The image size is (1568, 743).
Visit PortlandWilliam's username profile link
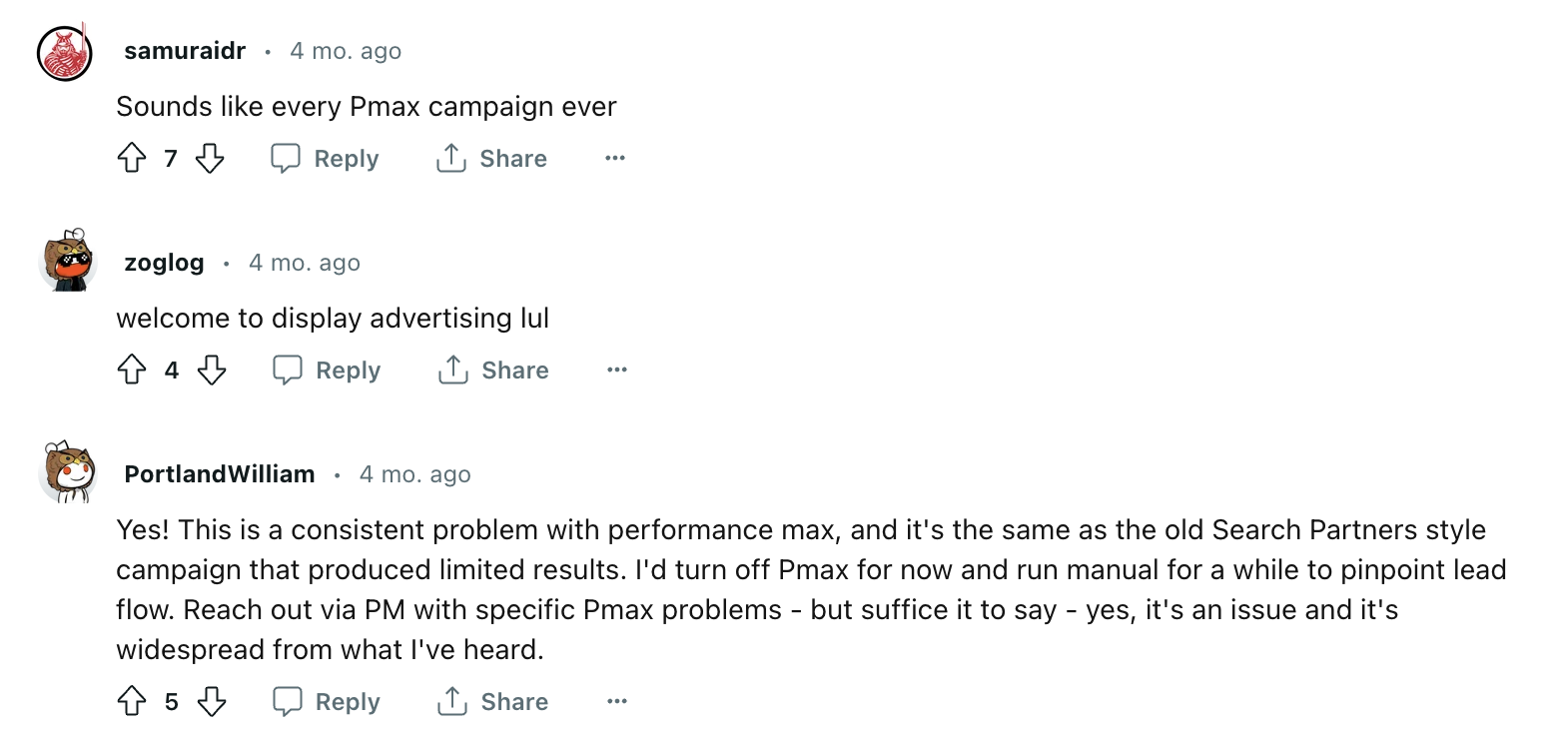click(220, 474)
